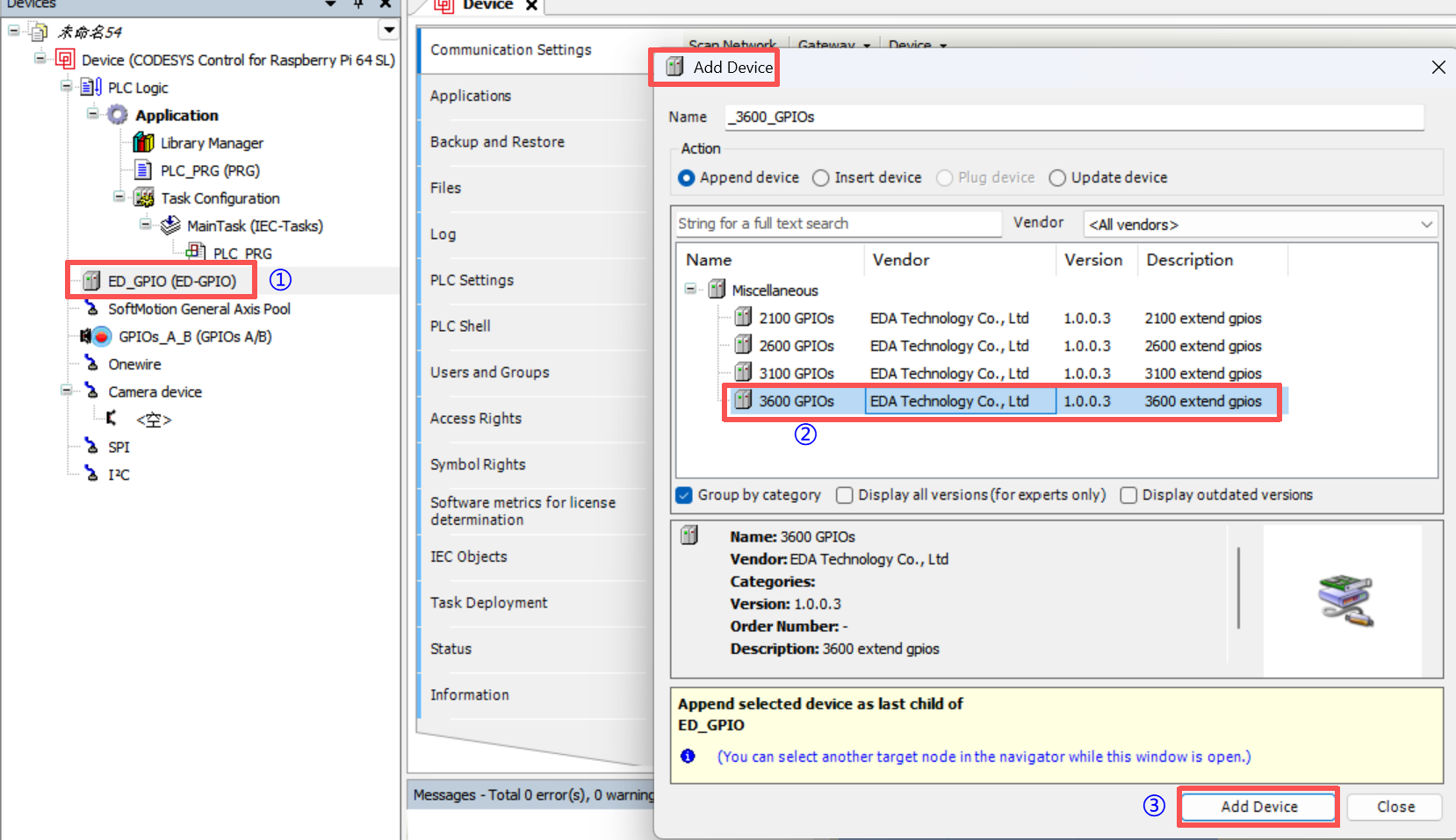Open the PLC Settings tab
The height and width of the screenshot is (840, 1456).
pyautogui.click(x=472, y=280)
